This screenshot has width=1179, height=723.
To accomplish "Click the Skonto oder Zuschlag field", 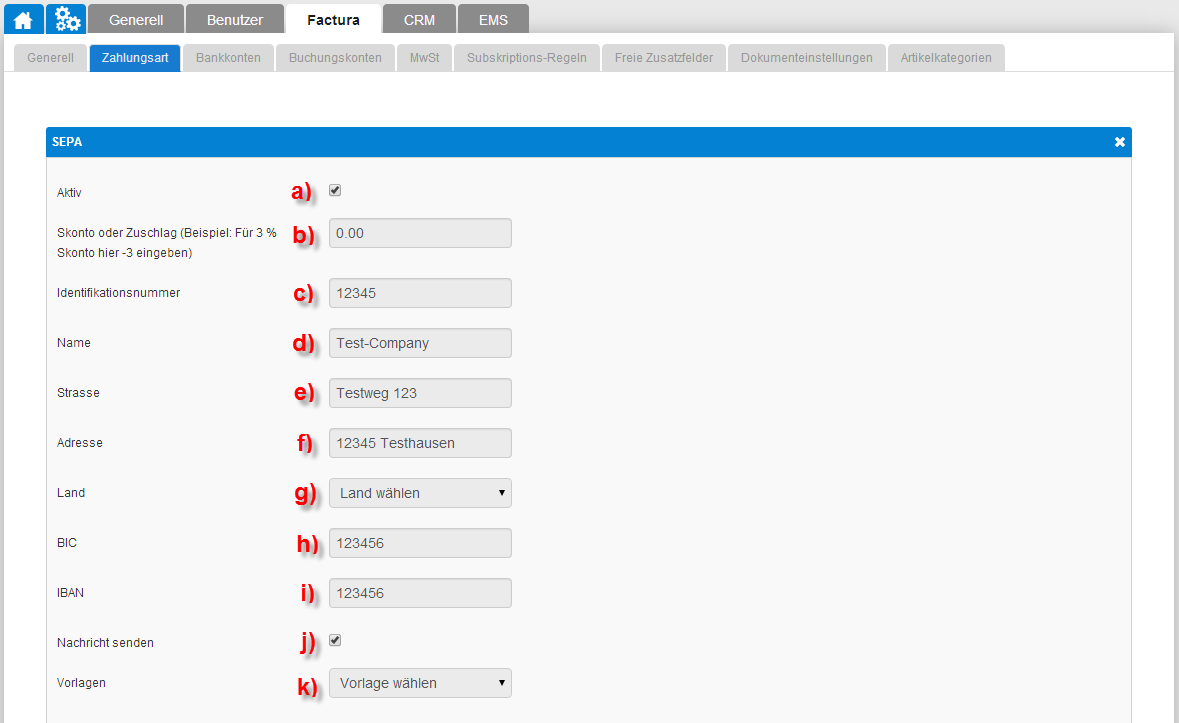I will [420, 233].
